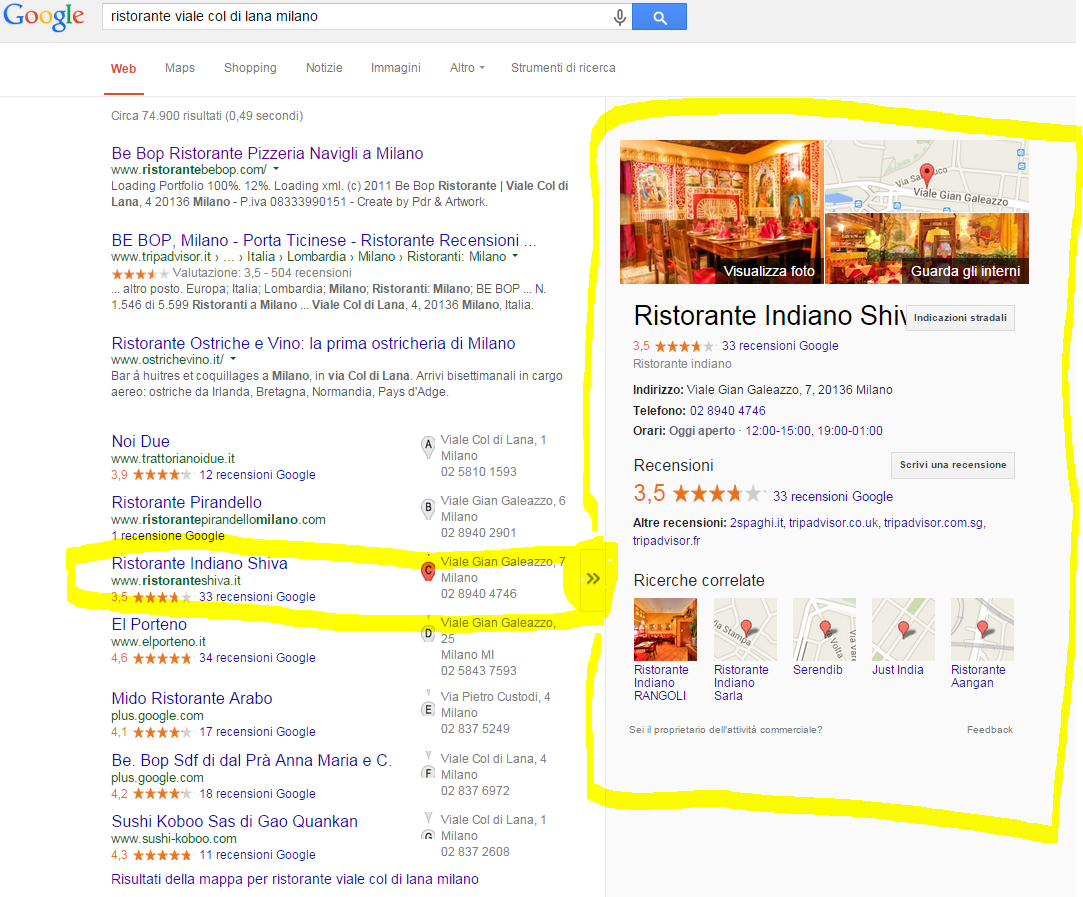Click 33 recensioni Google under Recensioni heading
Screen dimensions: 1083x897
point(833,496)
